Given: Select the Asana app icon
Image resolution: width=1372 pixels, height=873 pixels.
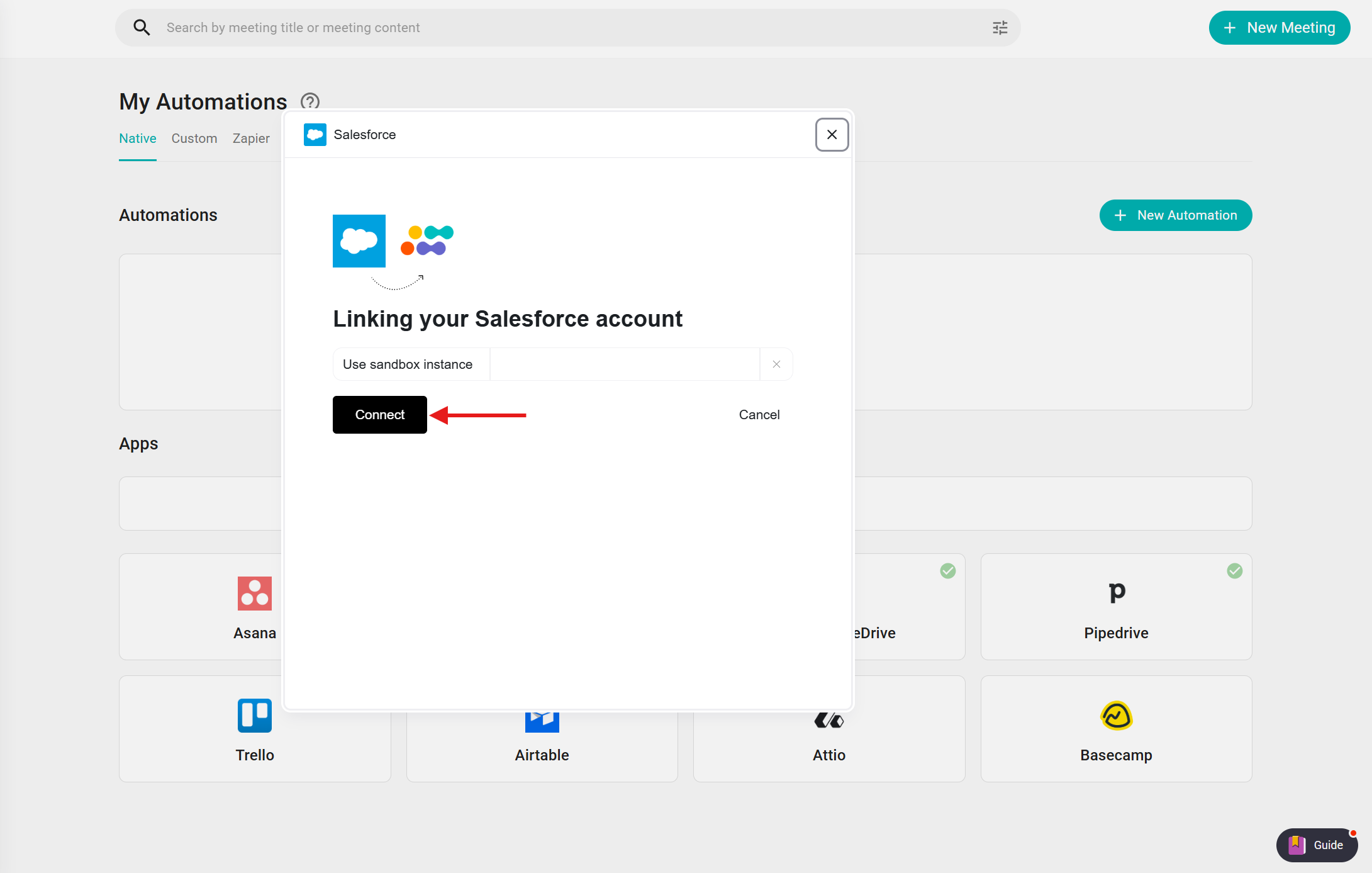Looking at the screenshot, I should 254,593.
